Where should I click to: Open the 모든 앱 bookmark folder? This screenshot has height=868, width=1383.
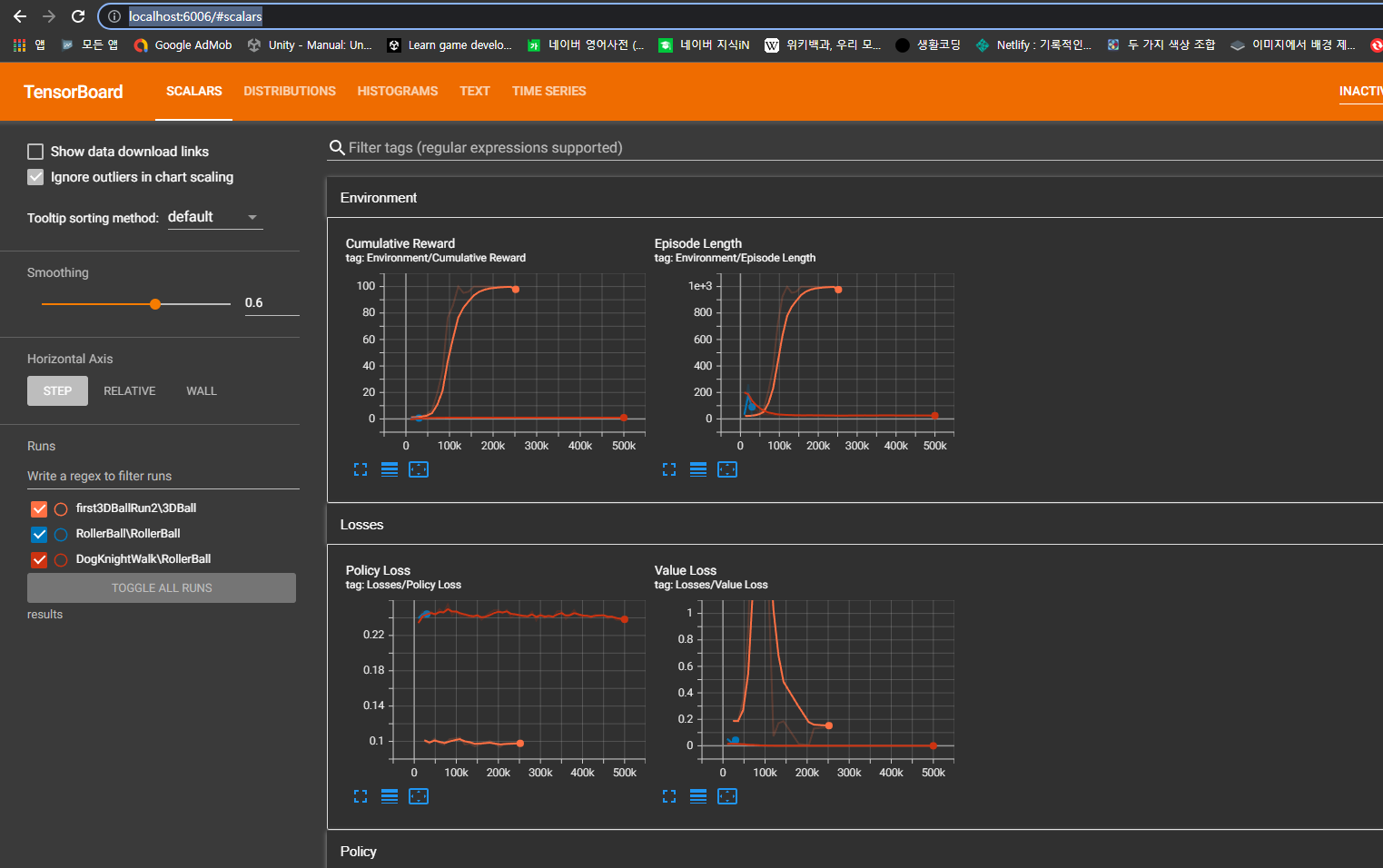[x=90, y=44]
